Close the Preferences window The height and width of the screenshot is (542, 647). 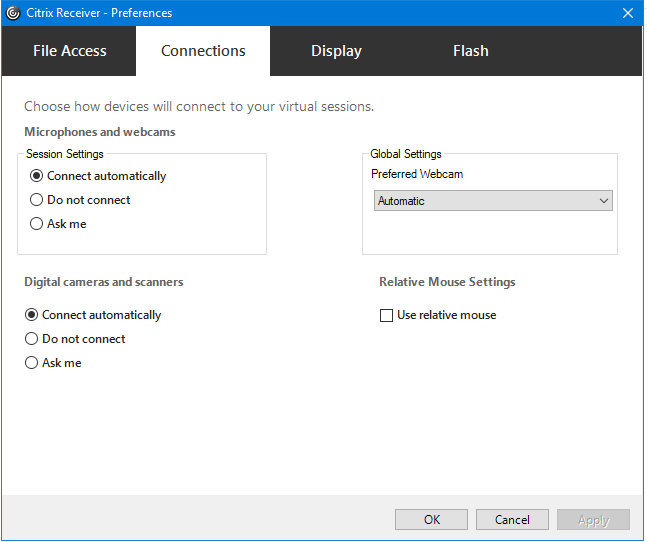(x=628, y=13)
